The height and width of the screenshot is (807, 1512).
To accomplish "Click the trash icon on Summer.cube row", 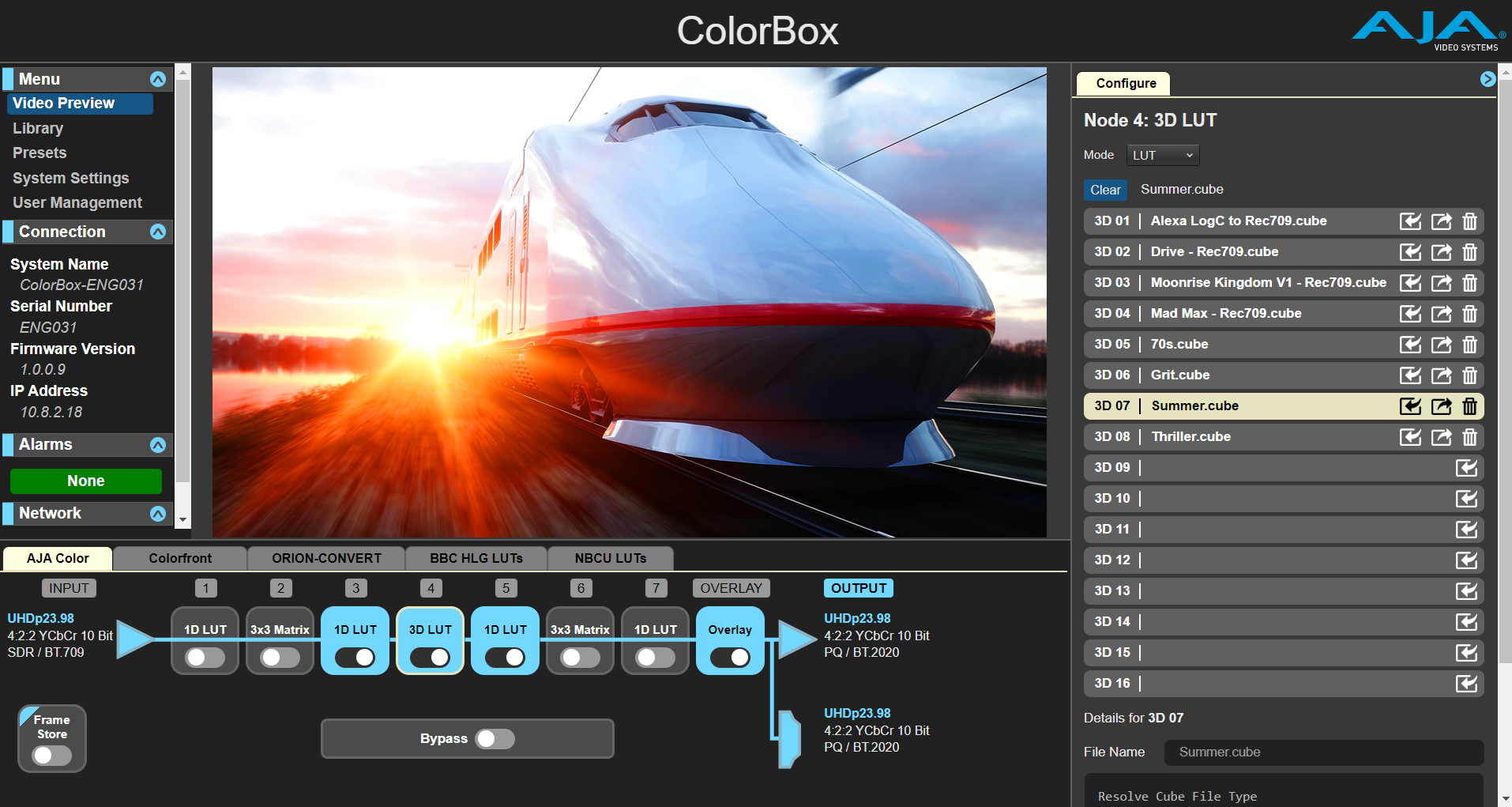I will 1469,406.
